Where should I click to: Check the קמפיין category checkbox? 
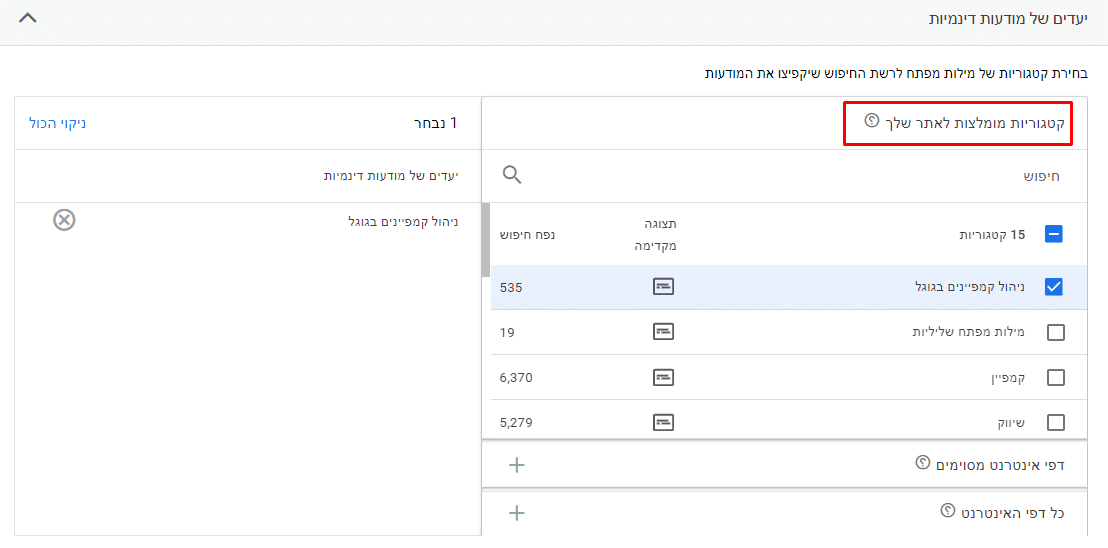click(1055, 378)
